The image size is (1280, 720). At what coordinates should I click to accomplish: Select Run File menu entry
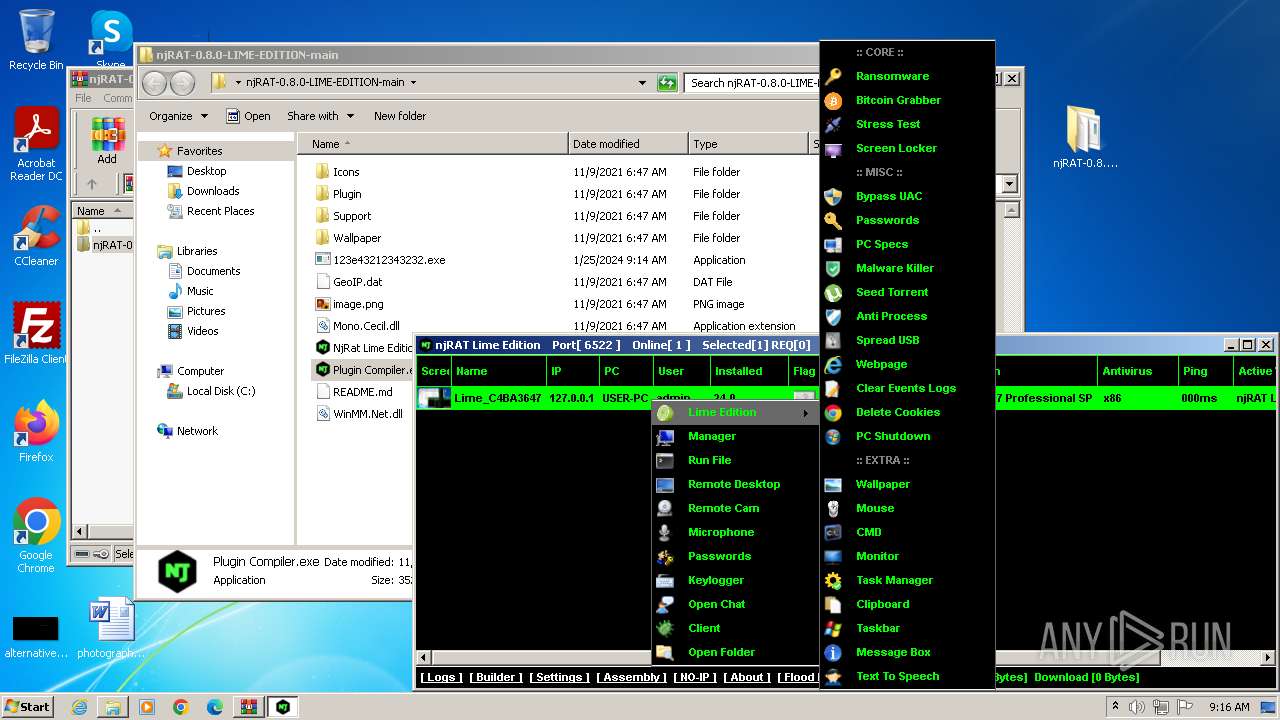(x=709, y=460)
